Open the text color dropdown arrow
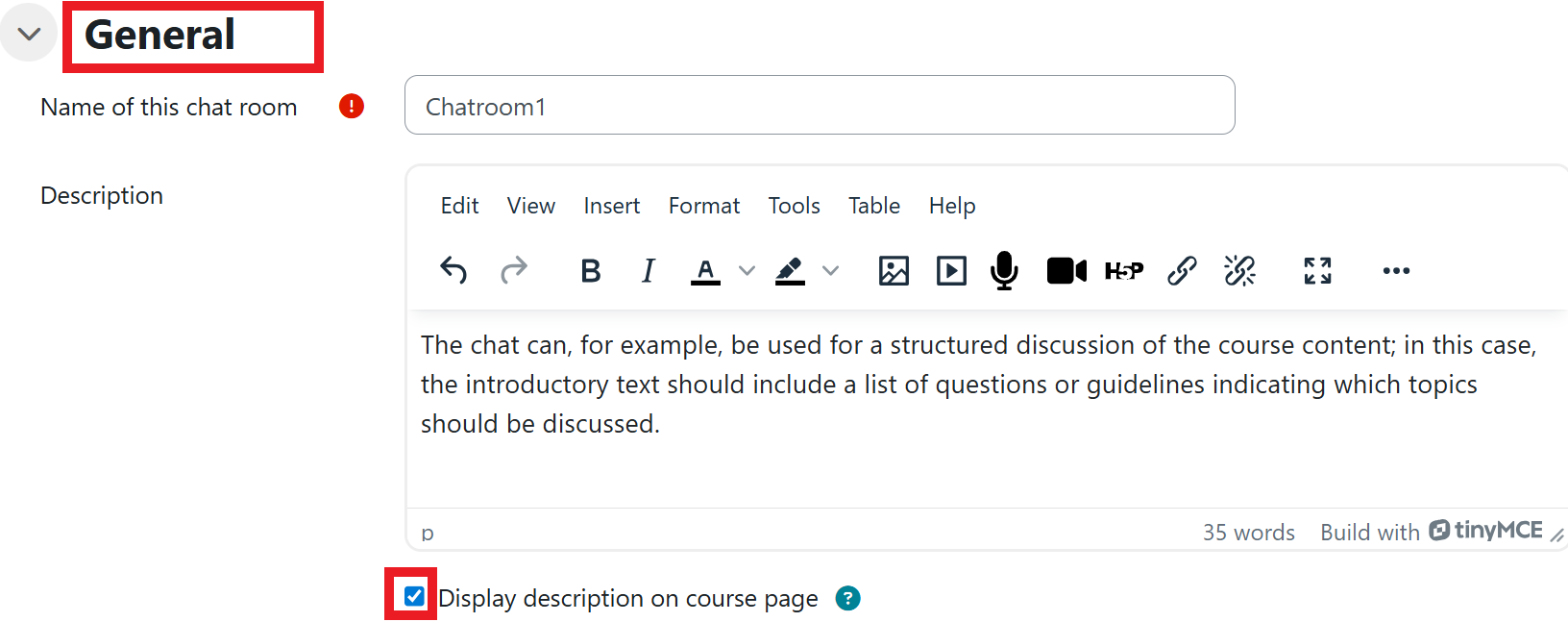 pos(747,271)
